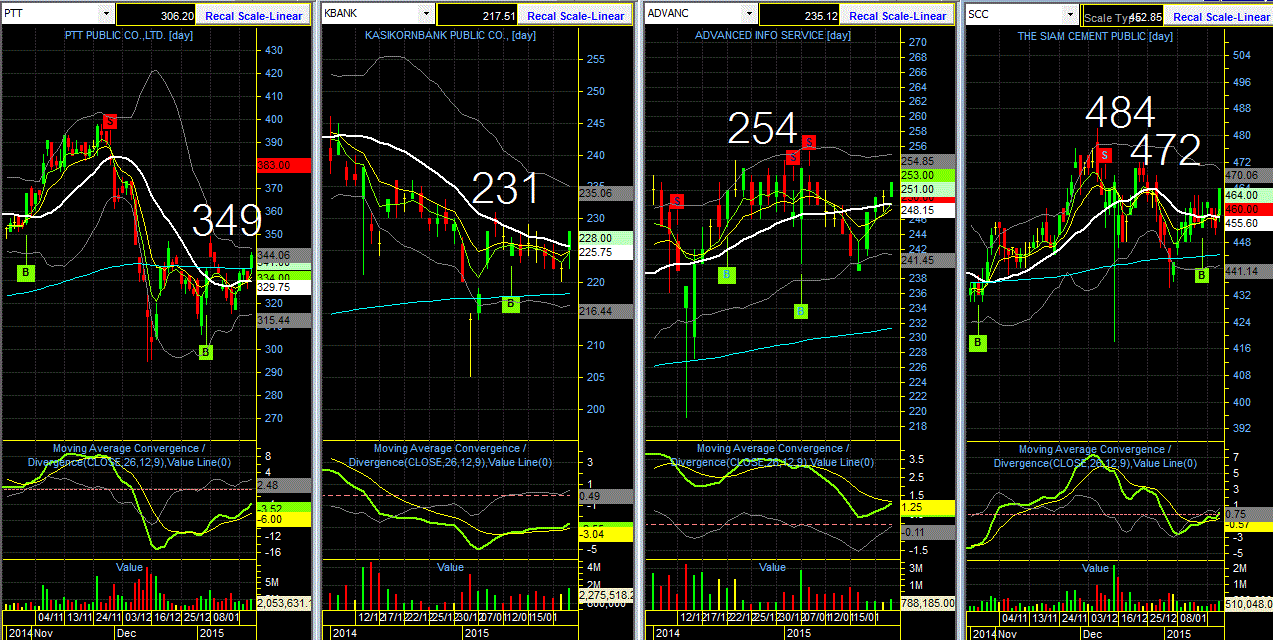Click the 441.14 price label on SCC axis

1248,271
